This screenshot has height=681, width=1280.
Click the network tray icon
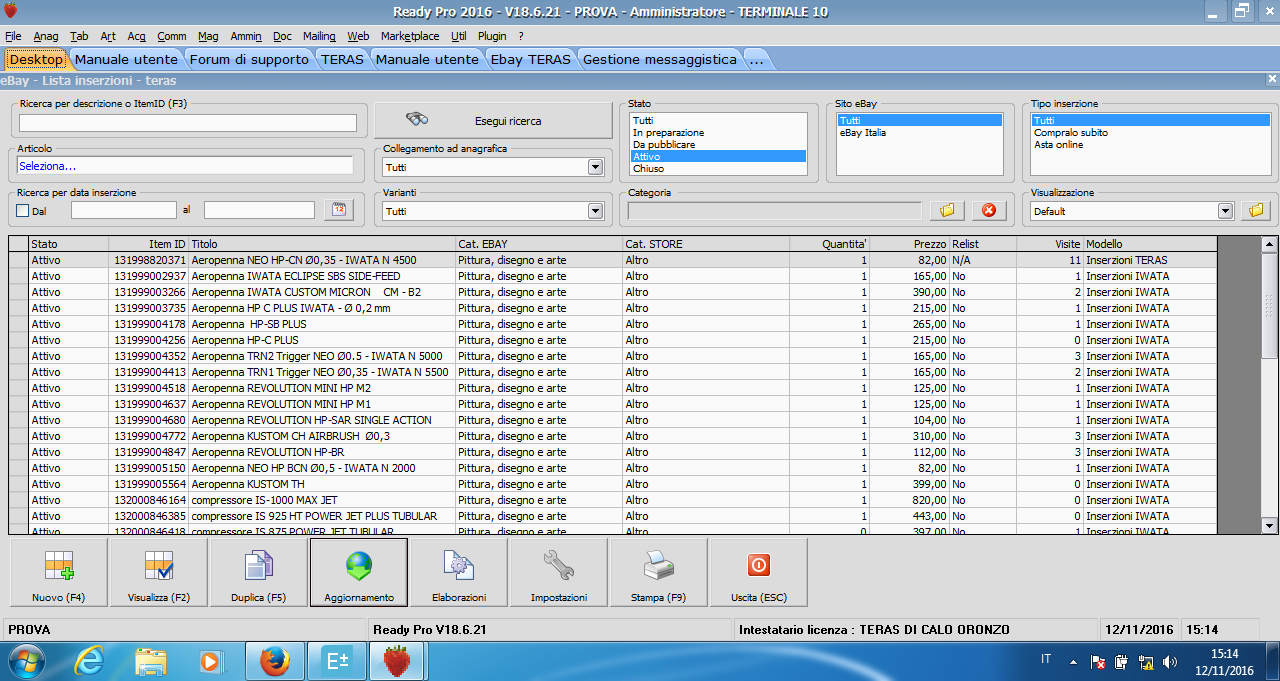point(1145,662)
